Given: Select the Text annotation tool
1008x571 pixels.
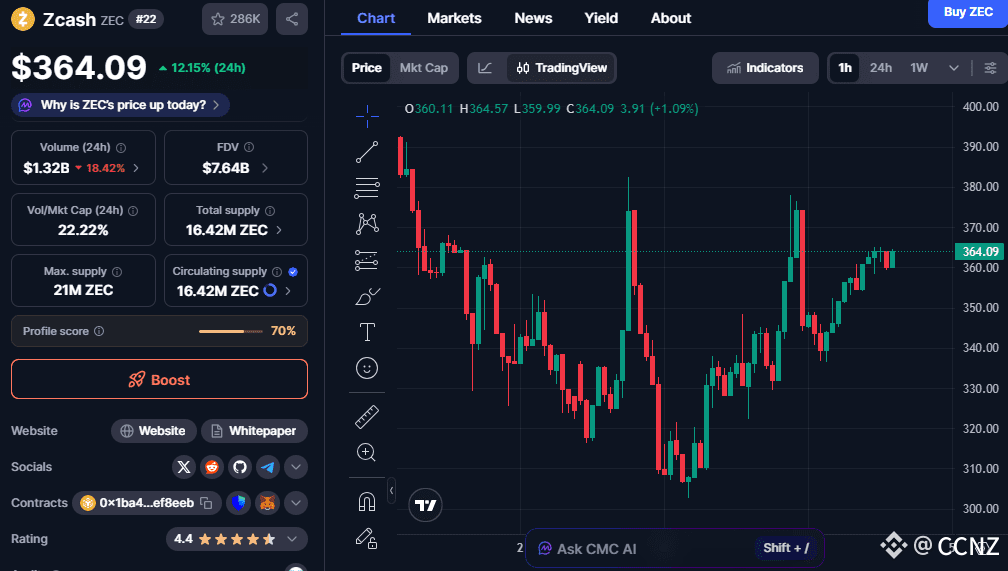Looking at the screenshot, I should pyautogui.click(x=367, y=332).
